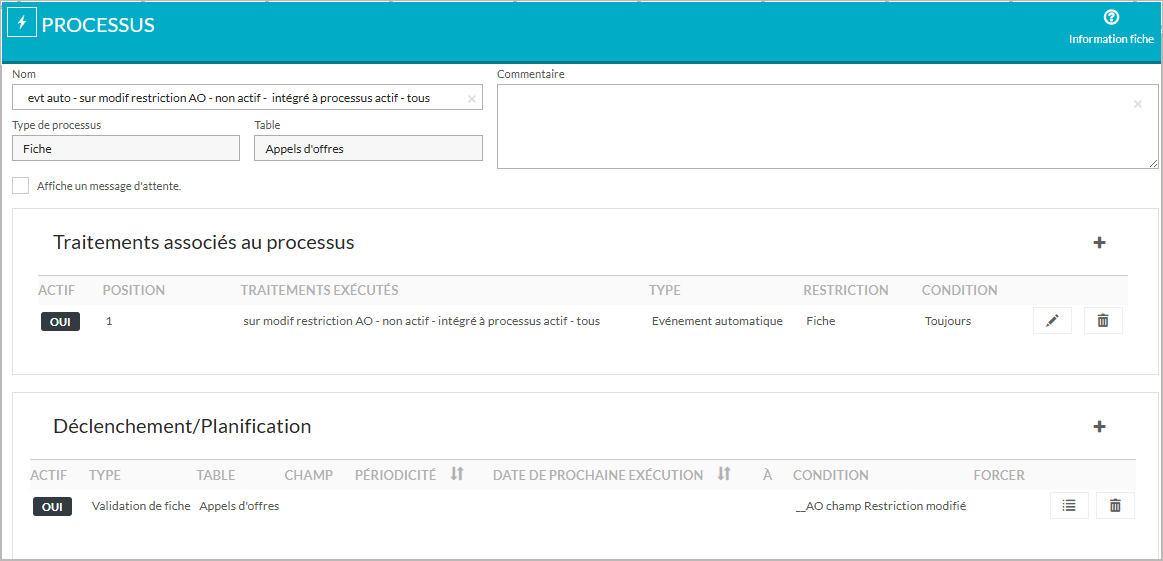Click TABLE header in Déclenchement section
Screen dimensions: 1163x561
[216, 474]
